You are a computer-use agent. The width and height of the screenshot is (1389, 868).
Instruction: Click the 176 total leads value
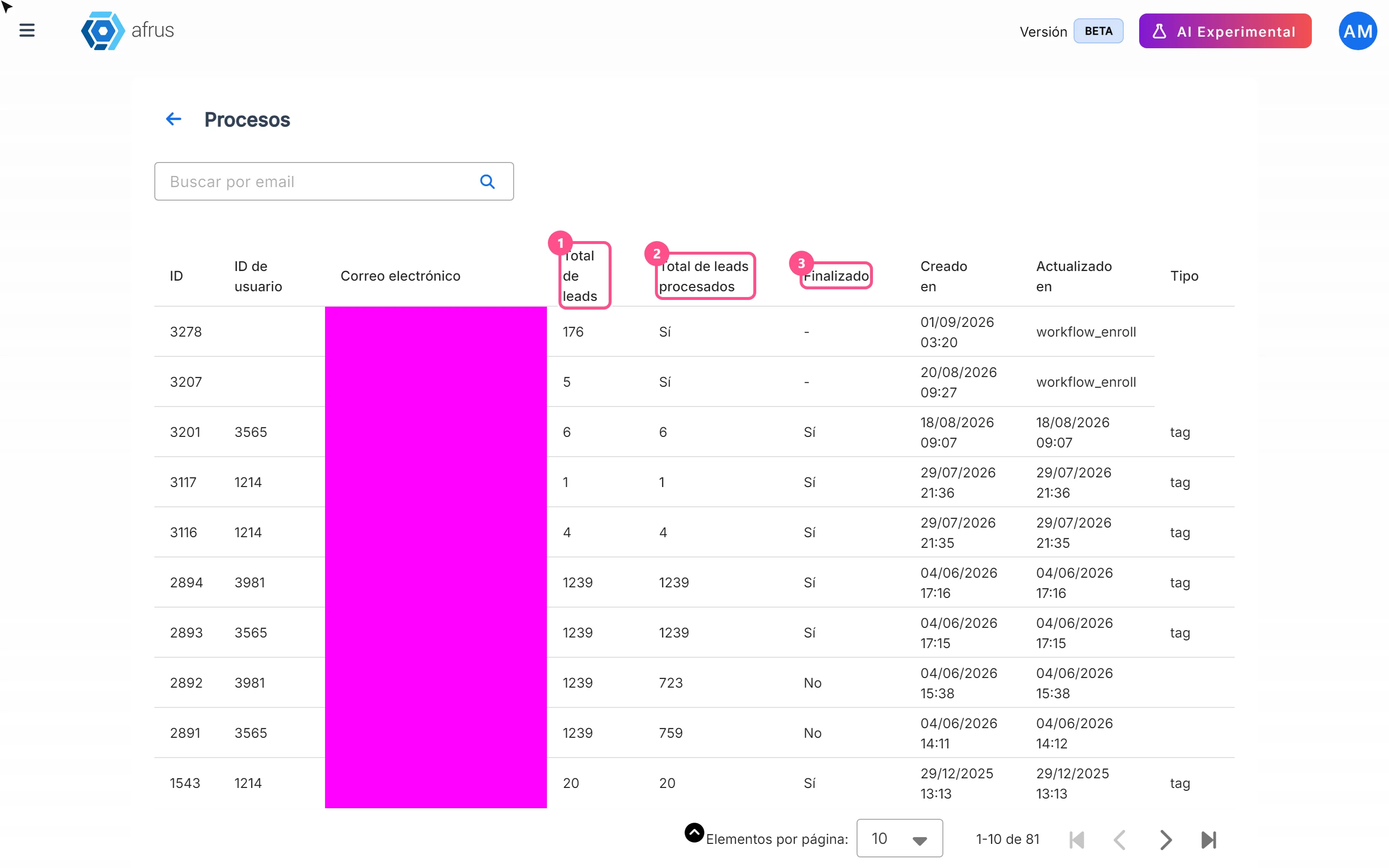click(x=573, y=332)
